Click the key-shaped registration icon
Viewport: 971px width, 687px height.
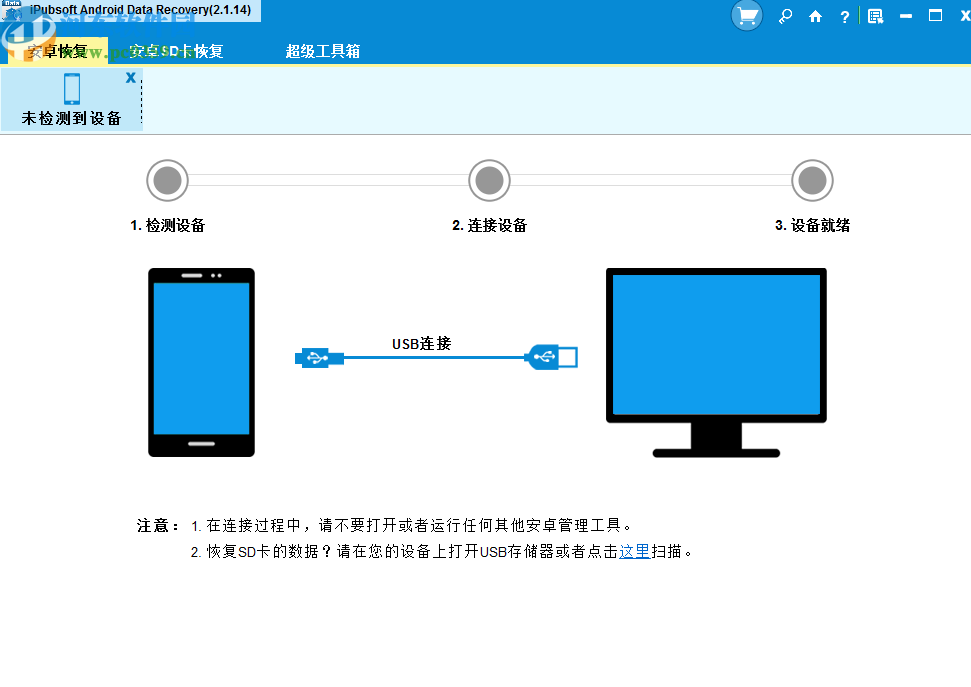pos(785,16)
